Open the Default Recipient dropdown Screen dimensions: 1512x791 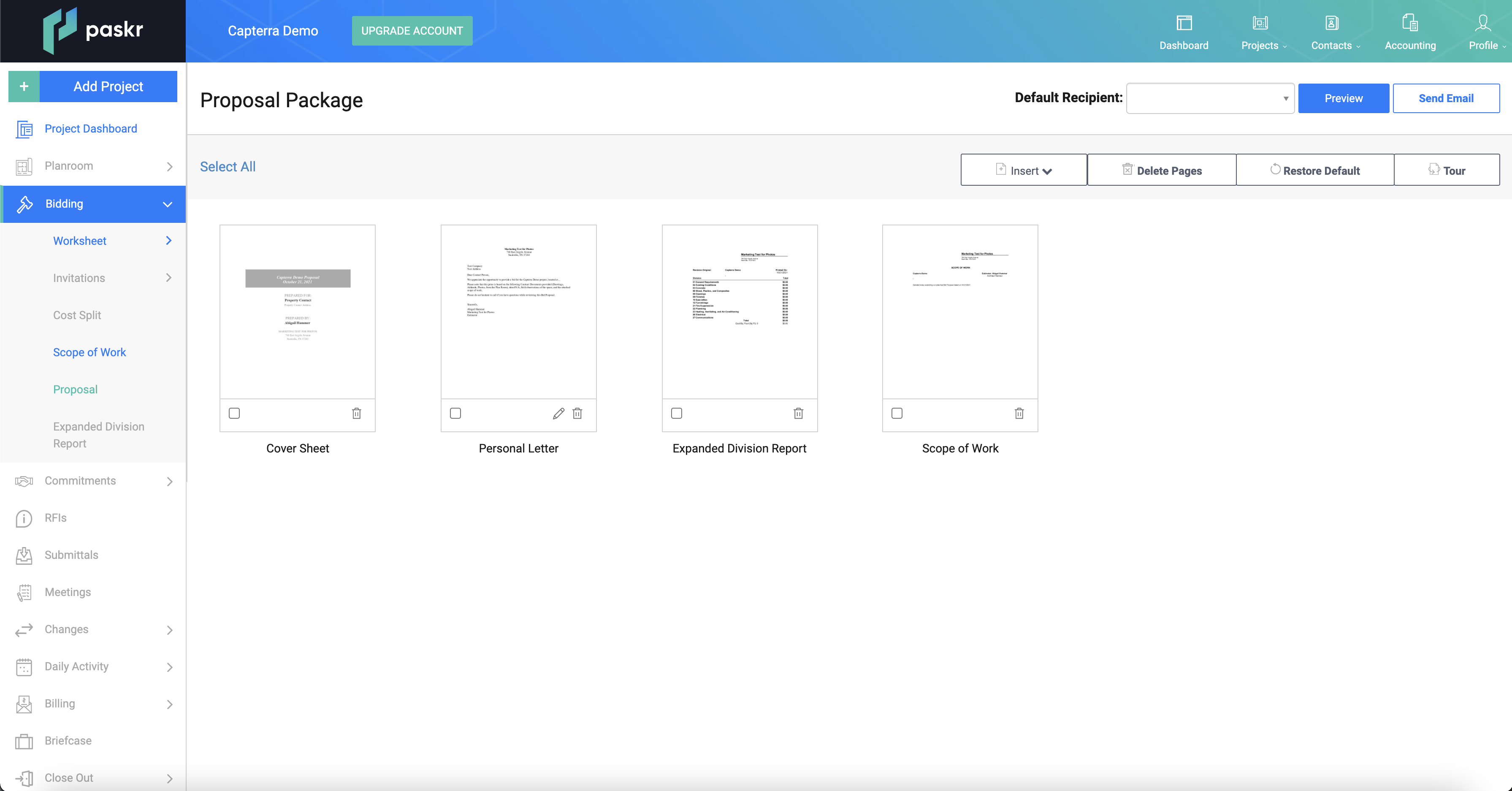tap(1210, 99)
